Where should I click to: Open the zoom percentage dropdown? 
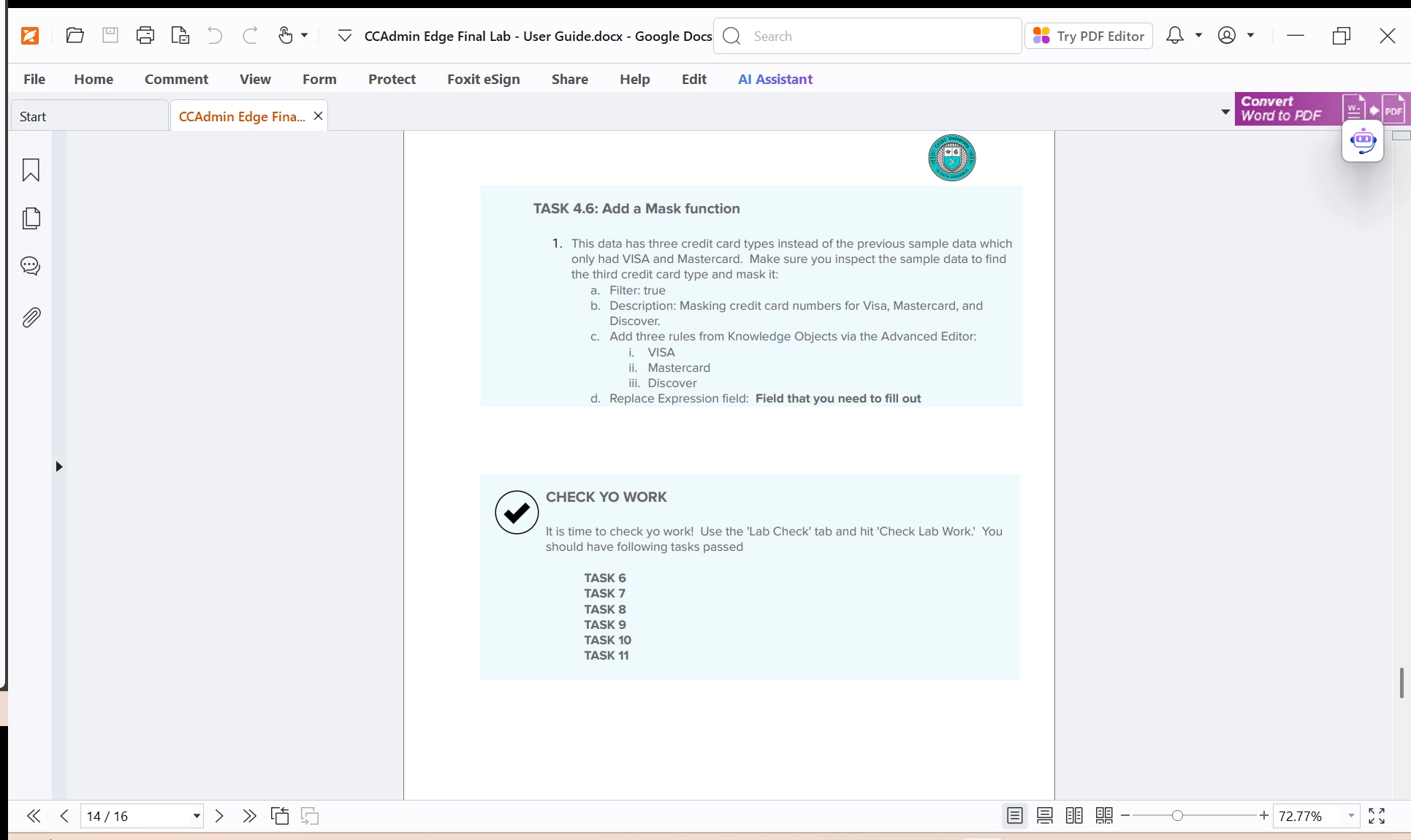1351,816
